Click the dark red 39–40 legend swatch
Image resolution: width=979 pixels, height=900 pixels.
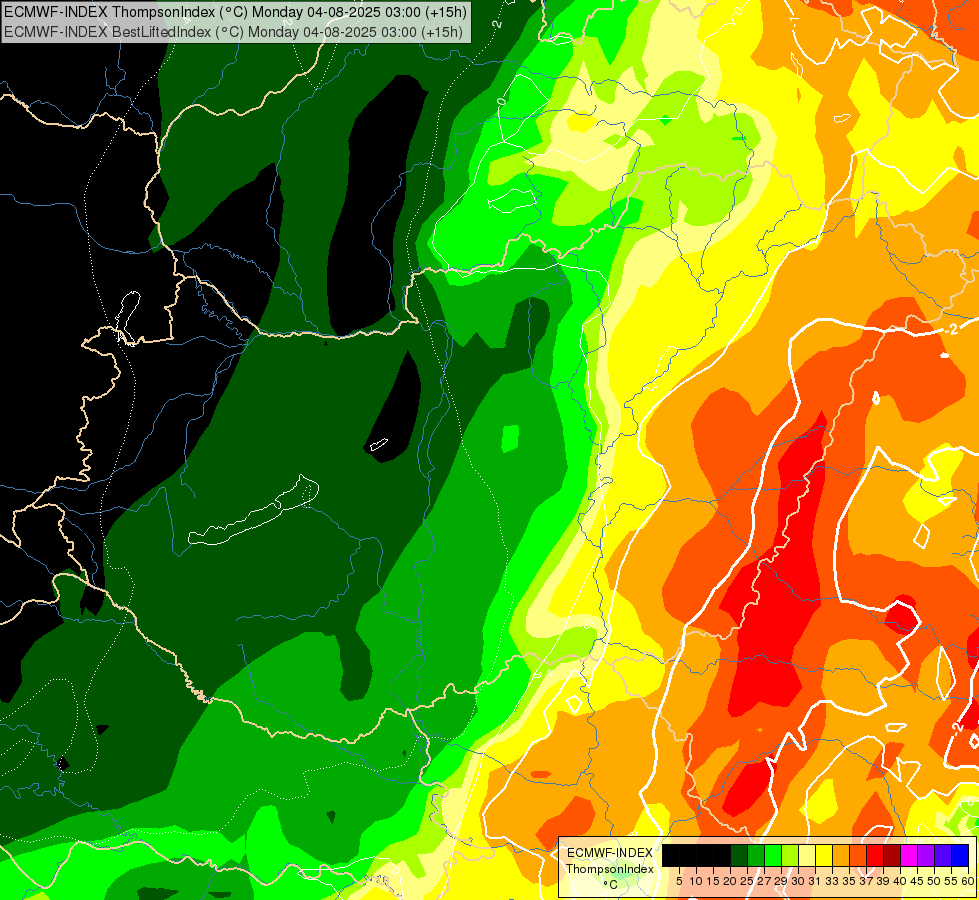[892, 855]
